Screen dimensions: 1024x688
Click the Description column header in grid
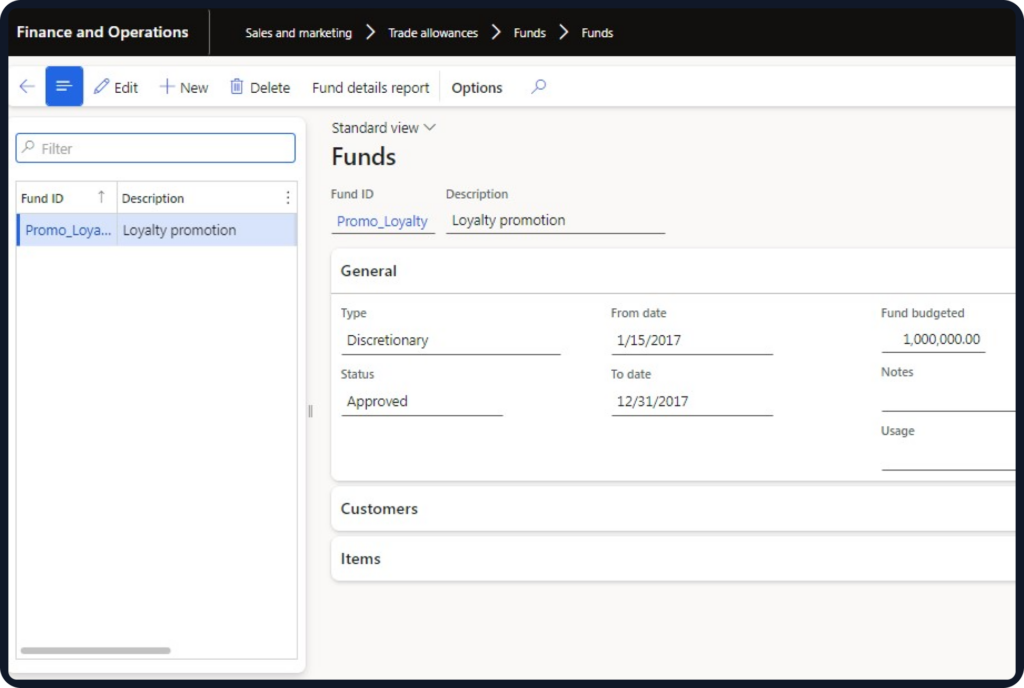point(153,198)
